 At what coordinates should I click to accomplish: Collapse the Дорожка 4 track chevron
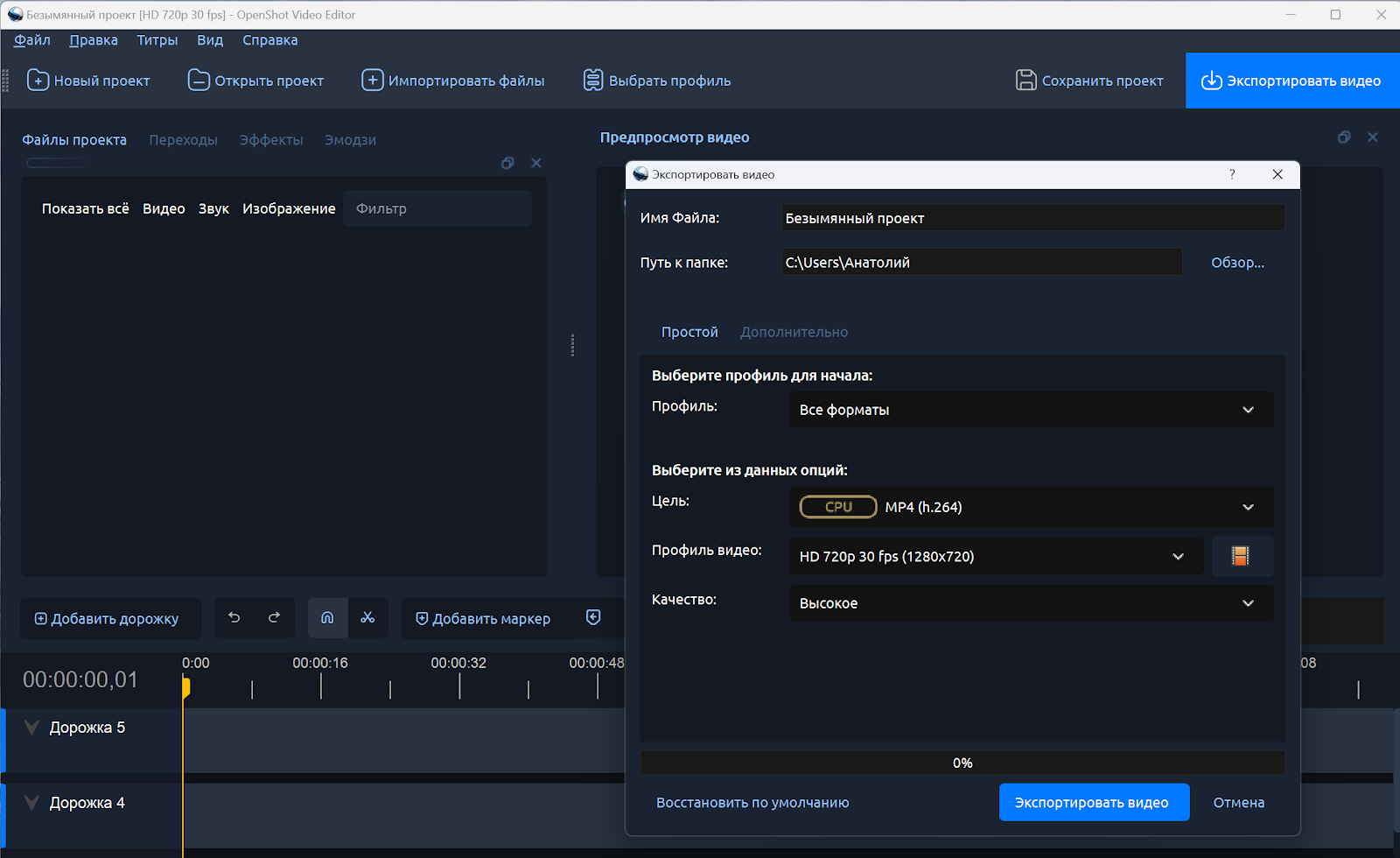[x=31, y=803]
